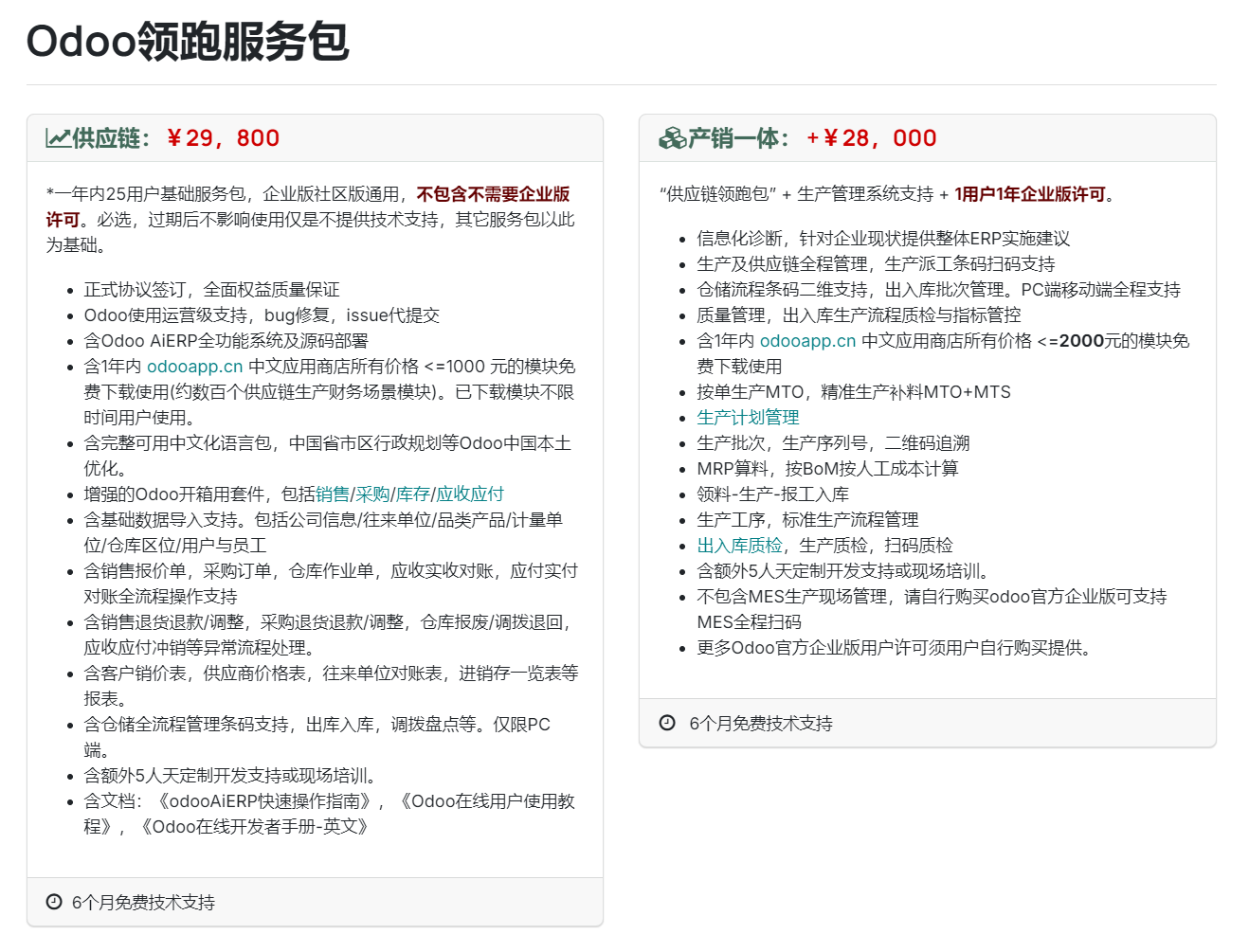This screenshot has width=1249, height=952.
Task: Click 生产批次，生产序列号 list item
Action: point(833,443)
